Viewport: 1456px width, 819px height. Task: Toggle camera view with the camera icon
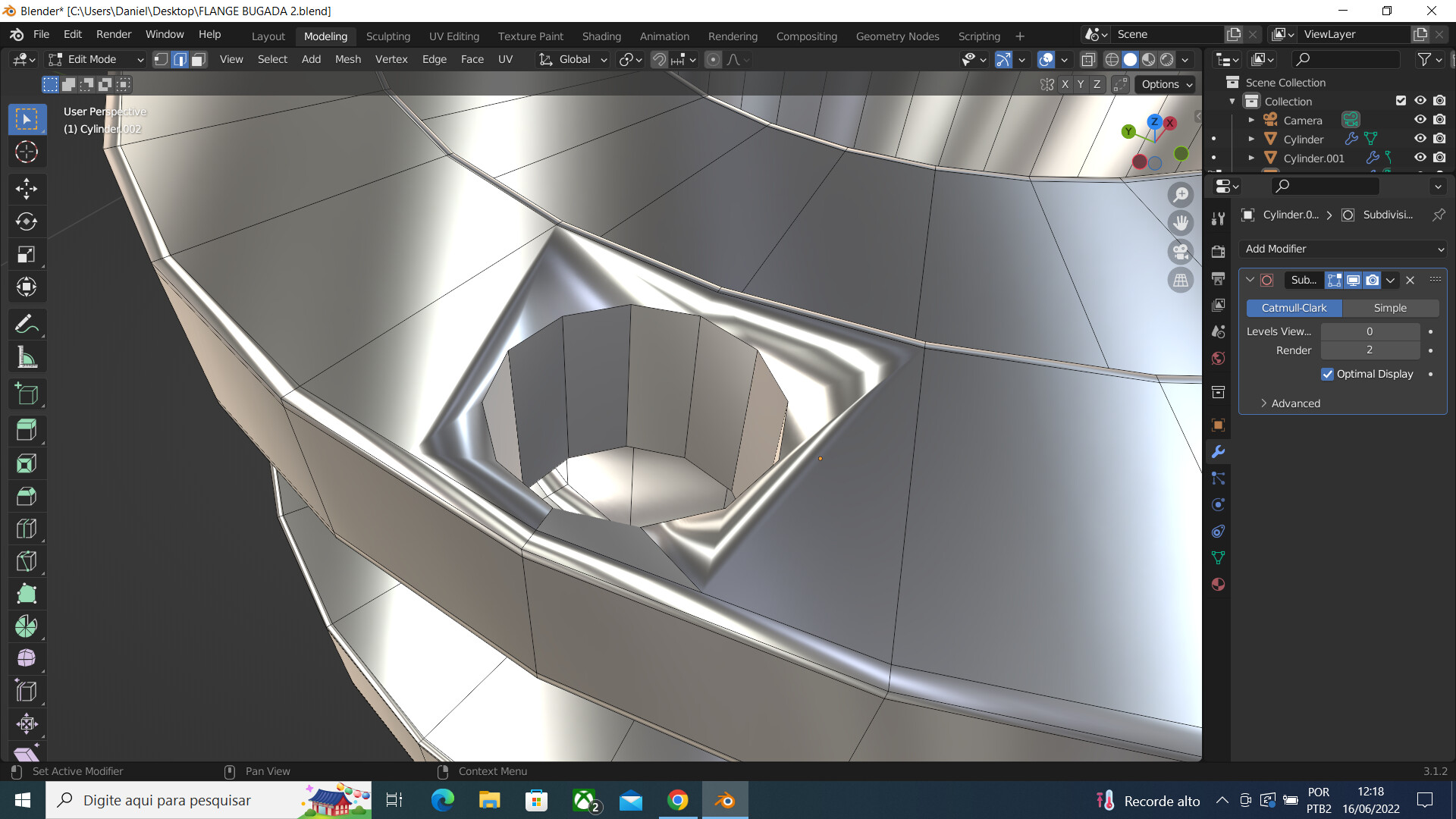[x=1181, y=252]
